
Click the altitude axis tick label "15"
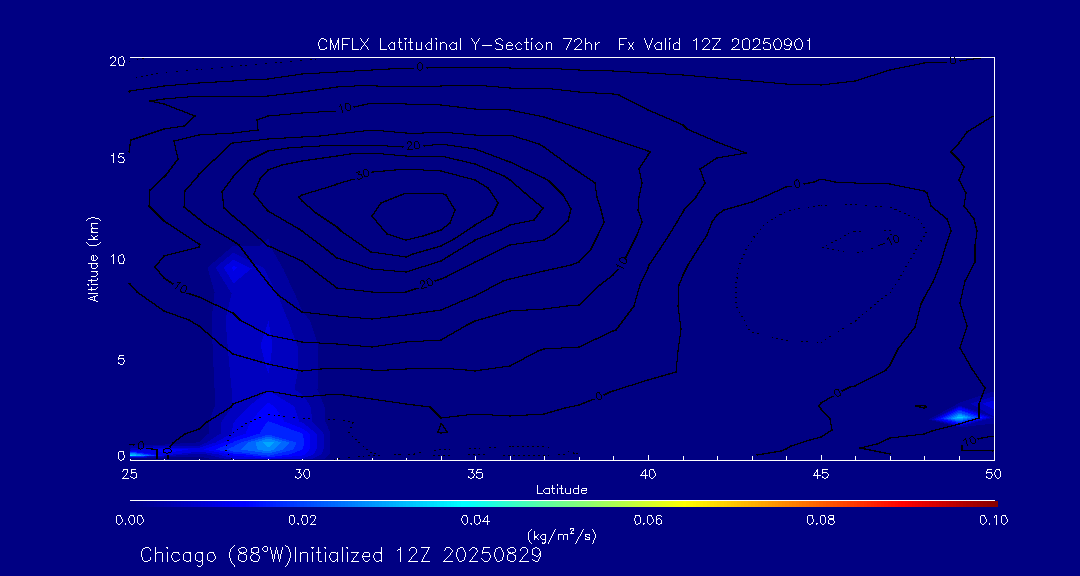coord(116,159)
